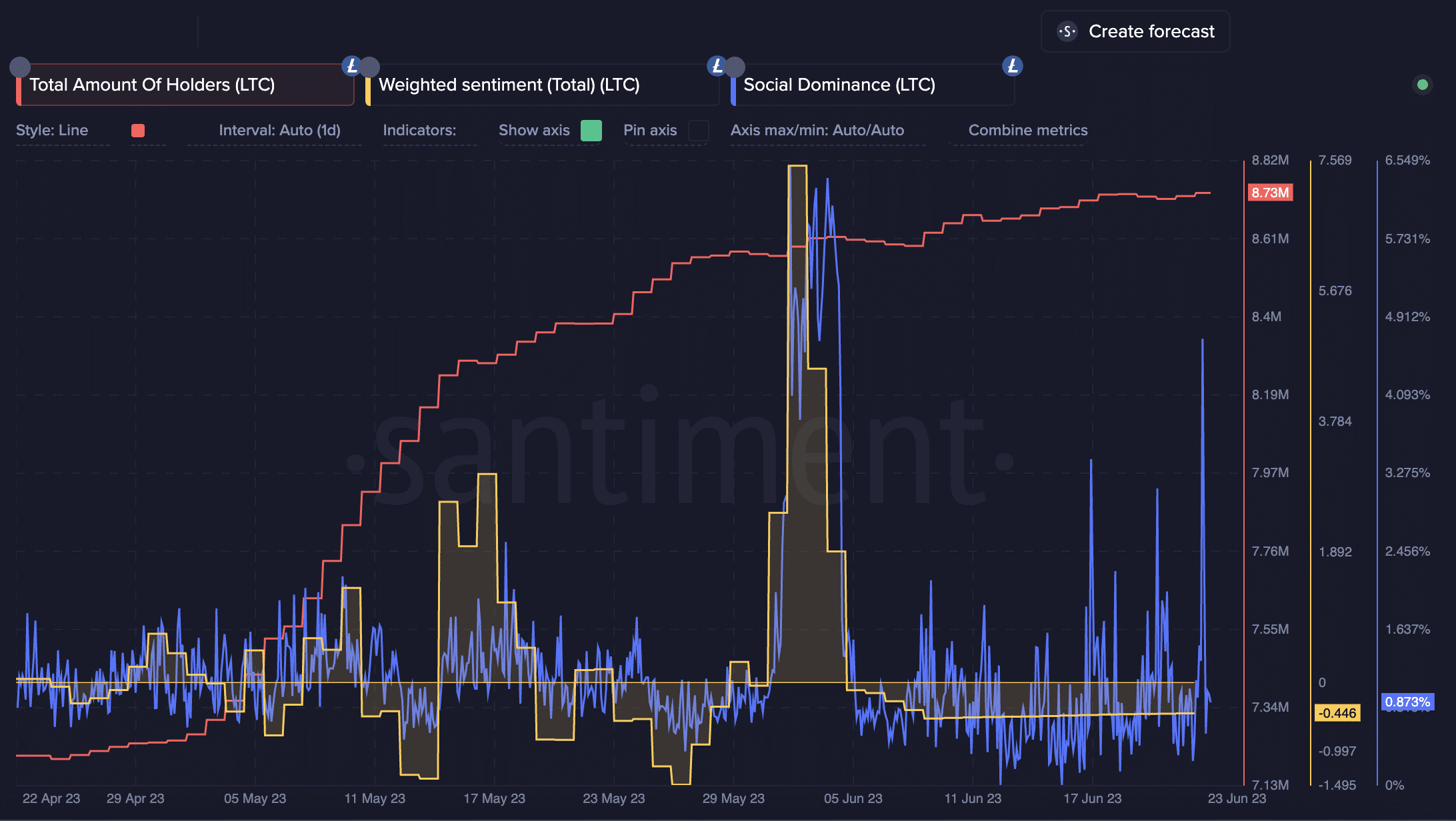The image size is (1456, 821).
Task: Open Interval: Auto (1d) selector
Action: coord(279,131)
